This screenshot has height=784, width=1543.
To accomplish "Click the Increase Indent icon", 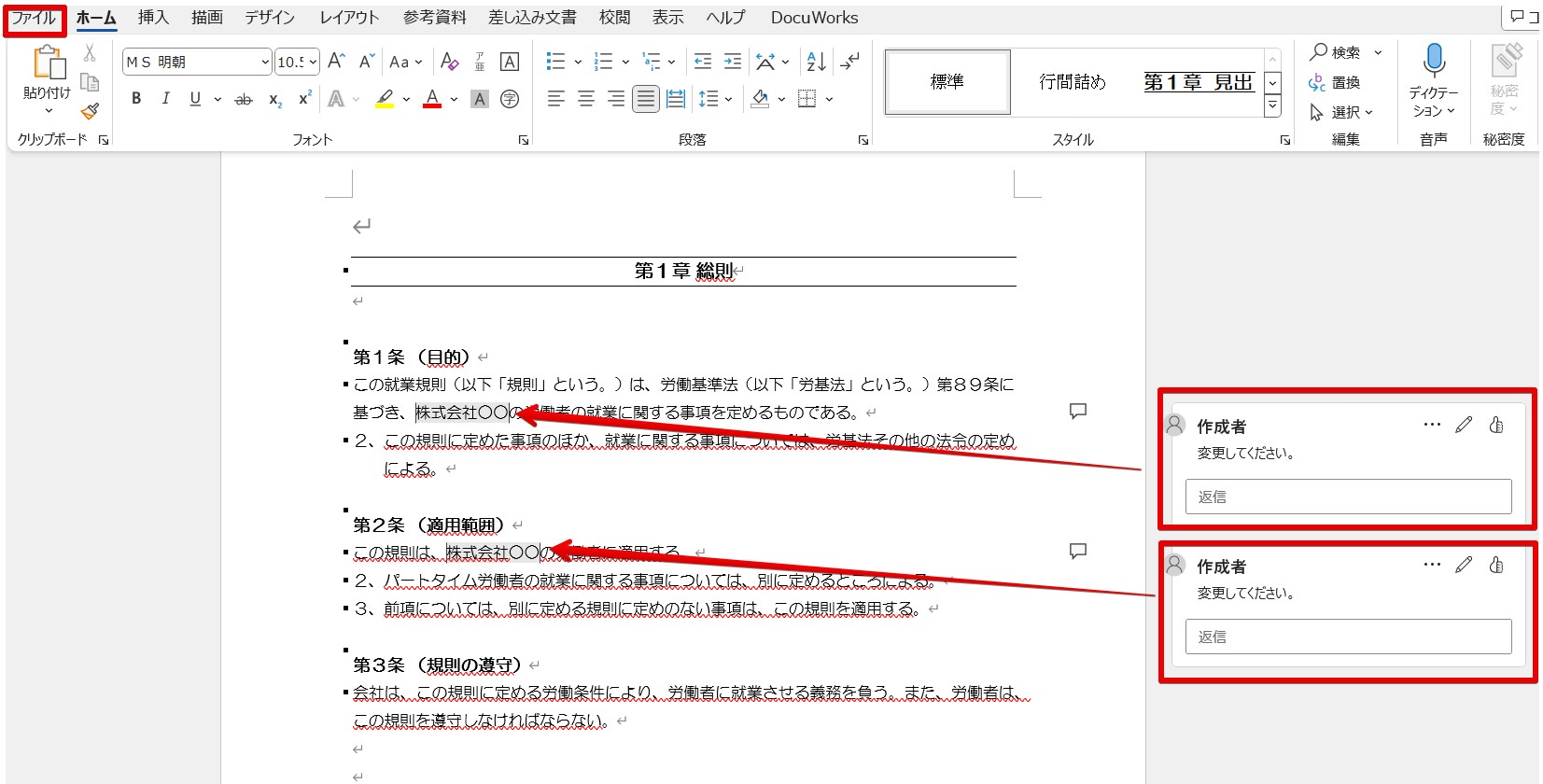I will [733, 62].
